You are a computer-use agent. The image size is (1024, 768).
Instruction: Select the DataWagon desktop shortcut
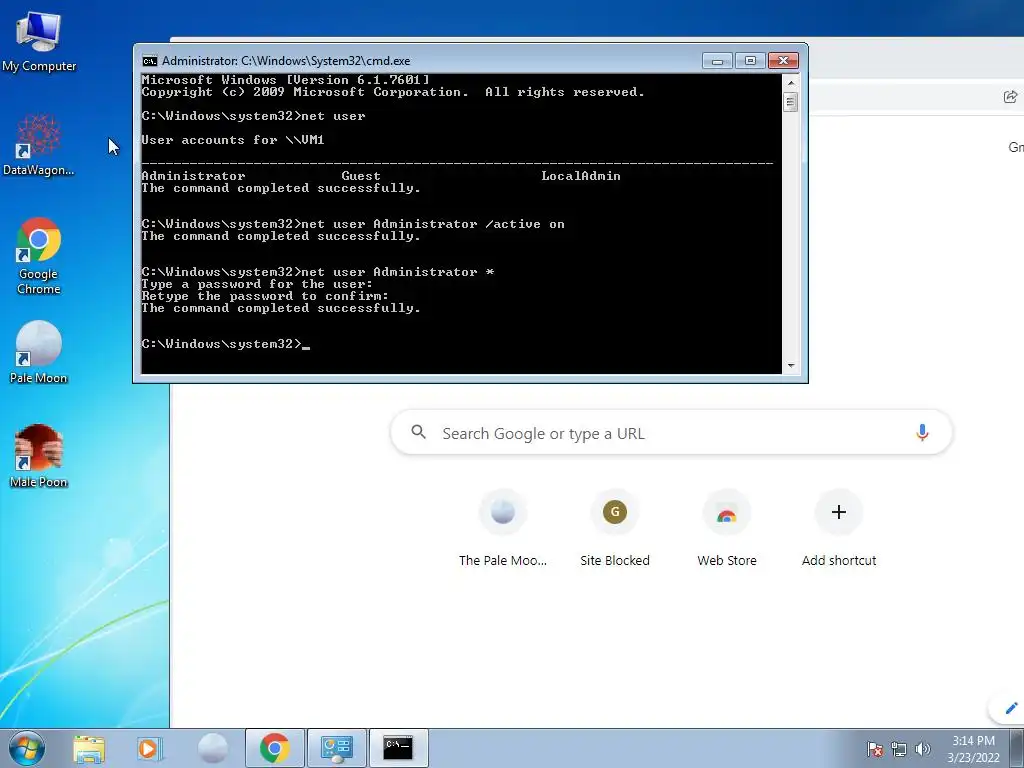coord(39,145)
